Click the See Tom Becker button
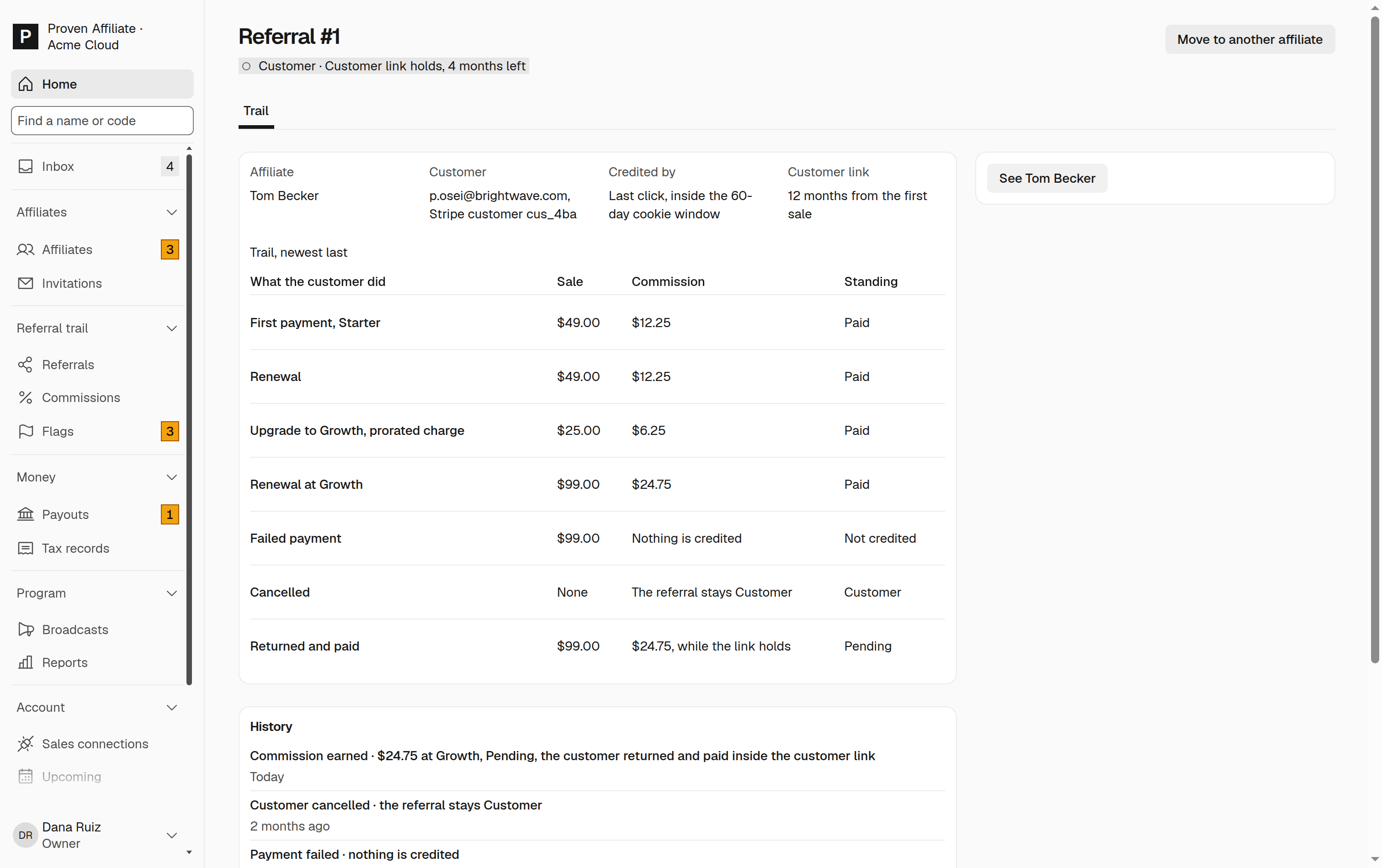The width and height of the screenshot is (1382, 868). click(1047, 179)
